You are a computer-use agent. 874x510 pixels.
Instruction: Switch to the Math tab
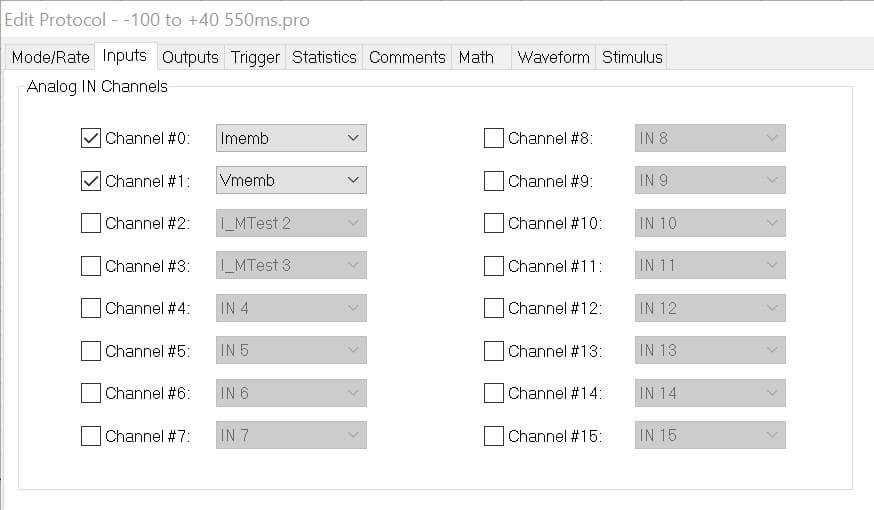(x=476, y=57)
